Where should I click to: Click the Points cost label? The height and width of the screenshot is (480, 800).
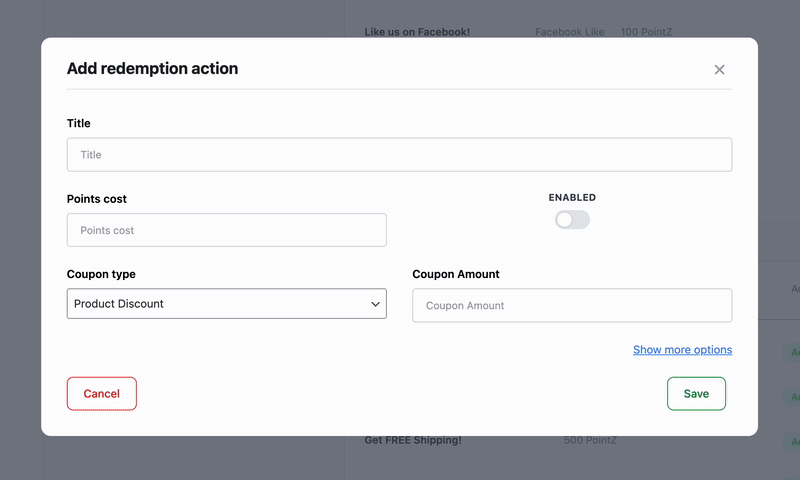click(x=97, y=199)
